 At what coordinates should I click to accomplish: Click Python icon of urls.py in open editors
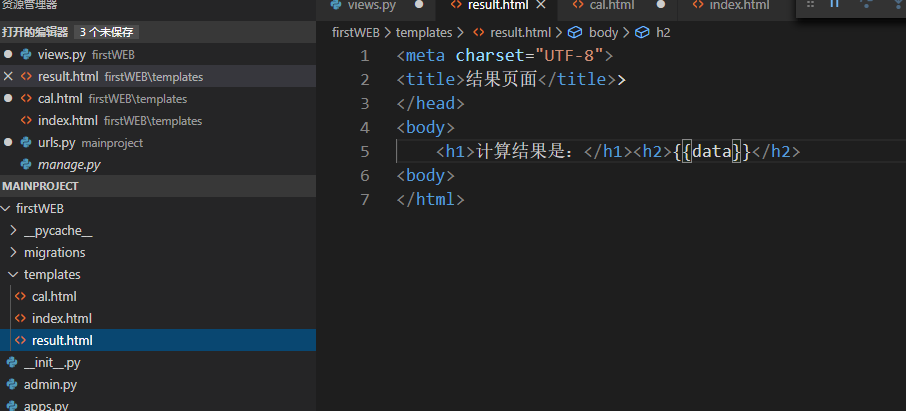pyautogui.click(x=26, y=142)
